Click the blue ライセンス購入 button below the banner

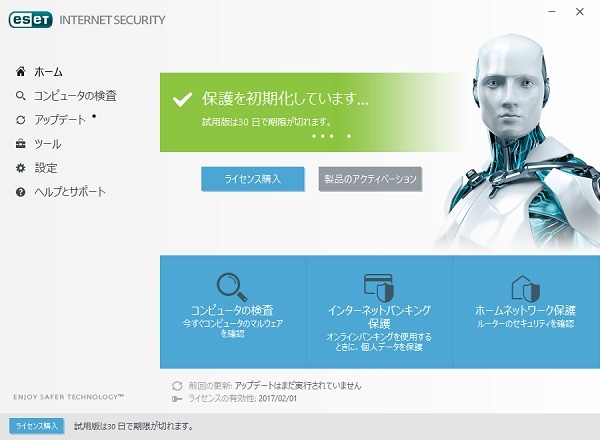point(253,179)
